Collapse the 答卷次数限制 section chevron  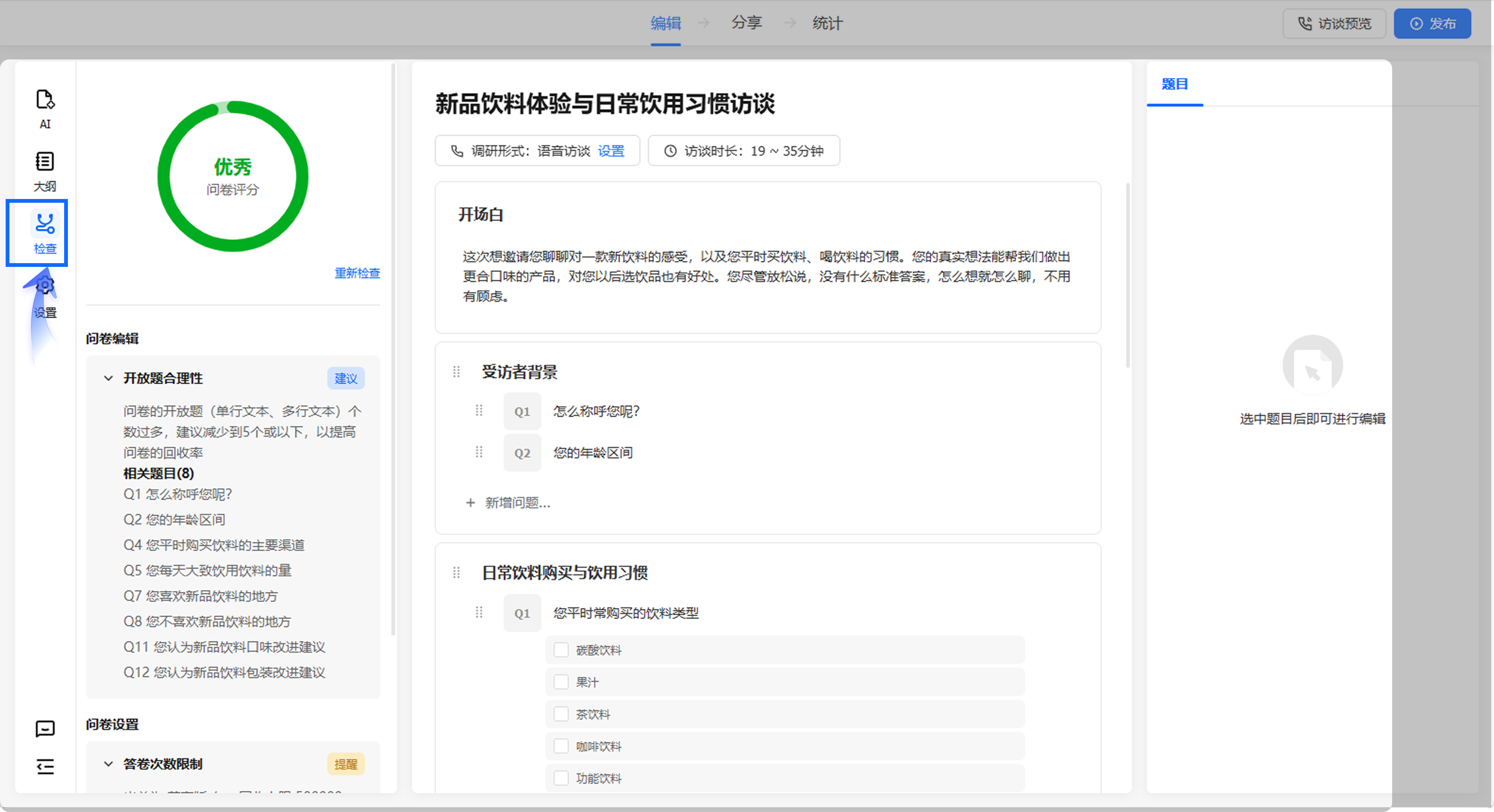point(108,764)
